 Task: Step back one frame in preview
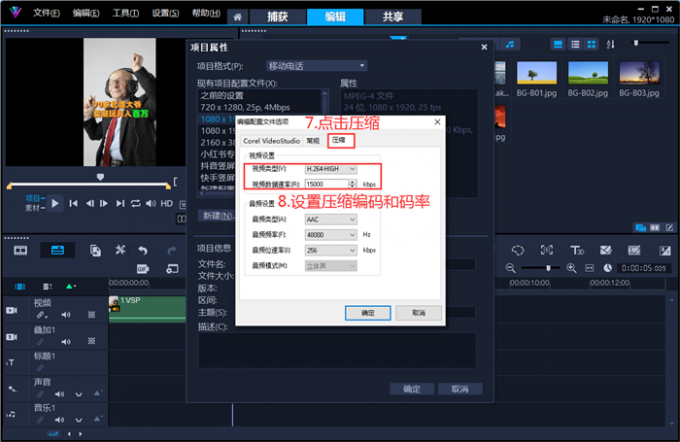pyautogui.click(x=89, y=203)
